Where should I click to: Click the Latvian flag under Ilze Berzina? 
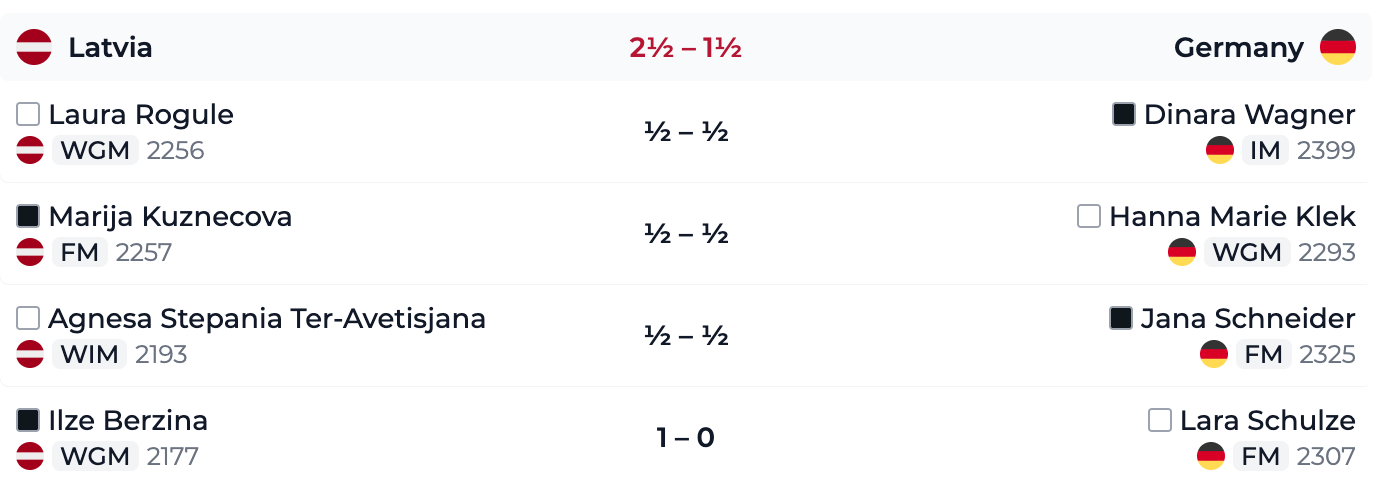pos(30,456)
